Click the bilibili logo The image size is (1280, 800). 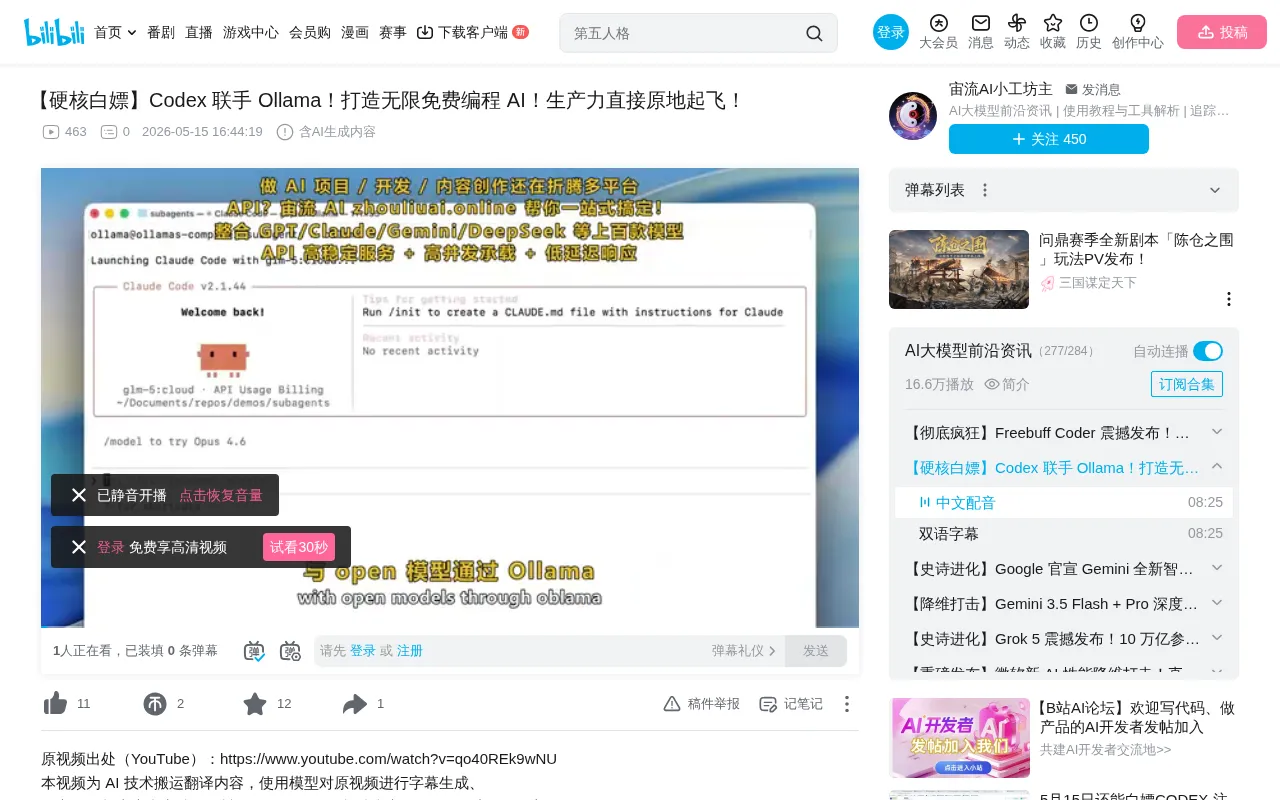(54, 32)
